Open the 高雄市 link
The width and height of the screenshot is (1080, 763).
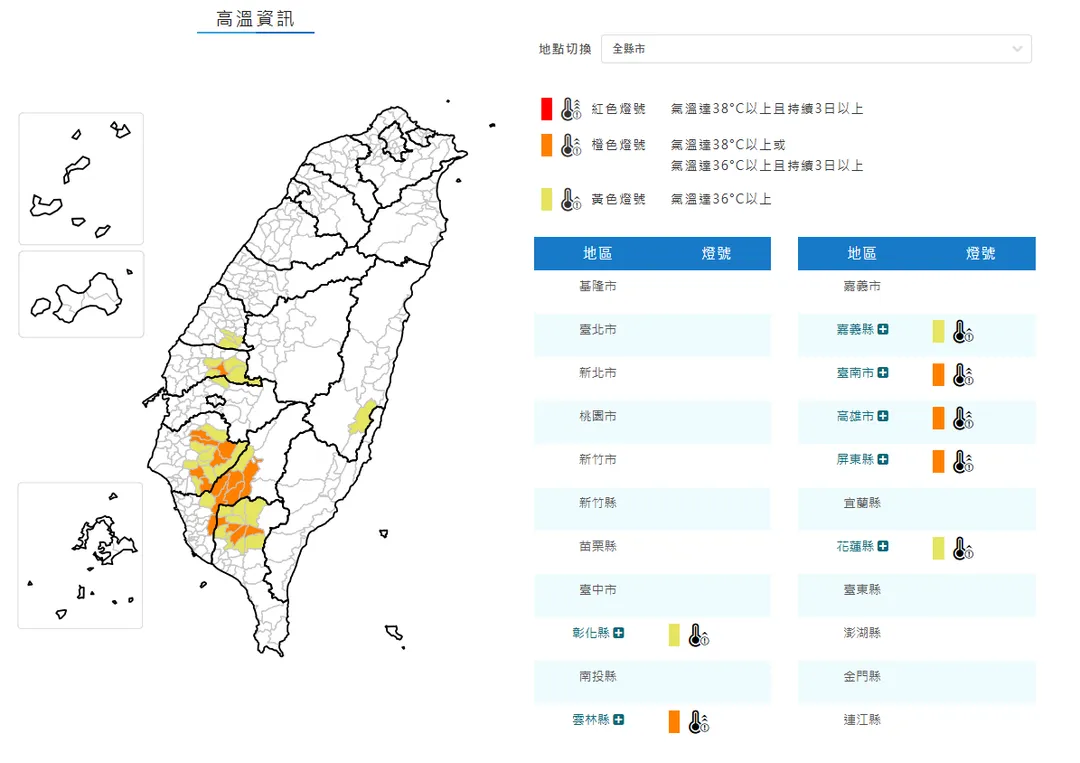[x=855, y=416]
